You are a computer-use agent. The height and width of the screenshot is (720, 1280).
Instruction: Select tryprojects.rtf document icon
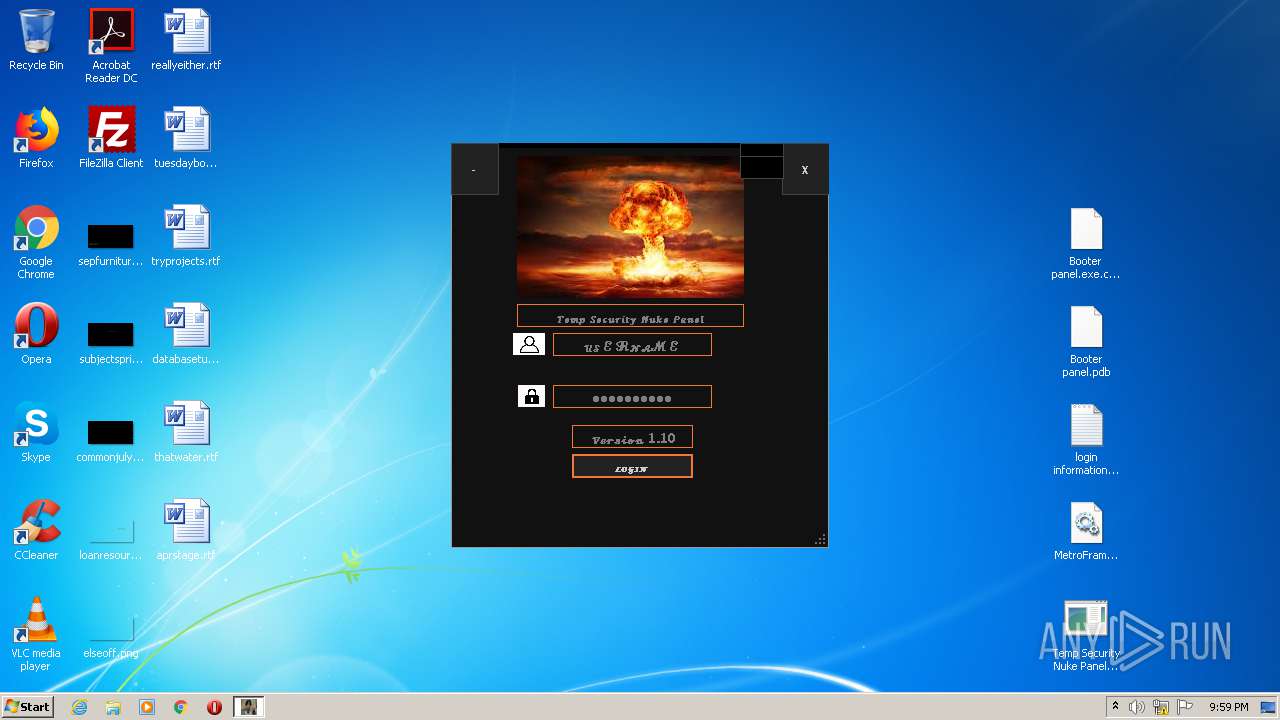click(186, 236)
